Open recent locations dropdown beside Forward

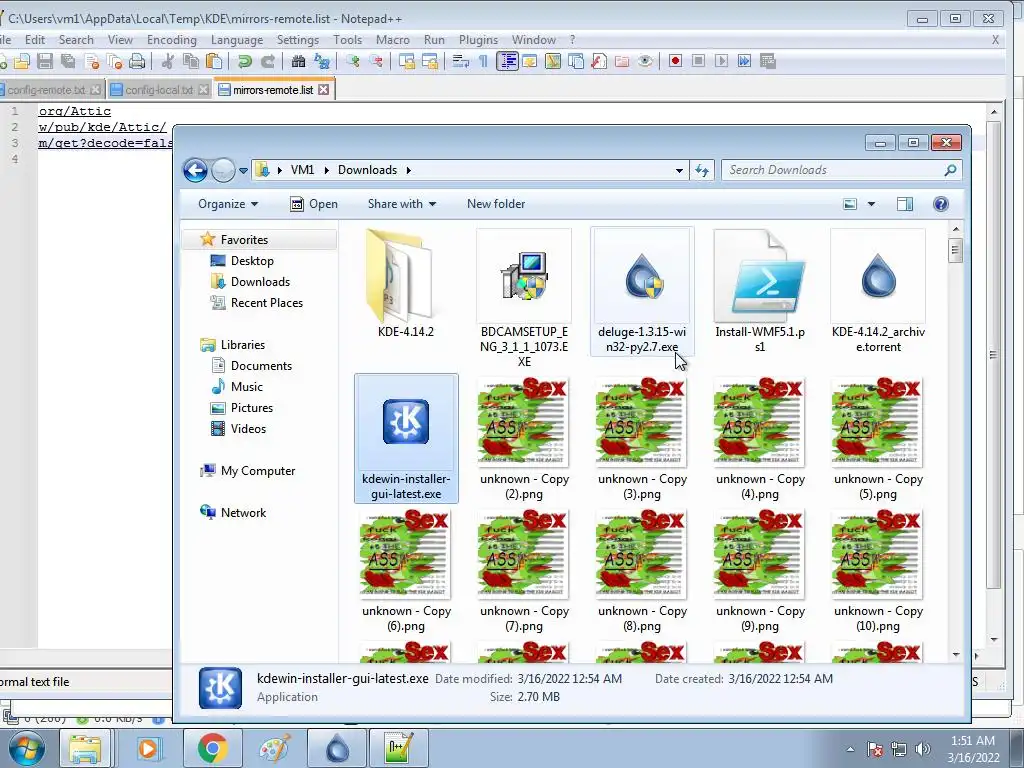click(243, 170)
